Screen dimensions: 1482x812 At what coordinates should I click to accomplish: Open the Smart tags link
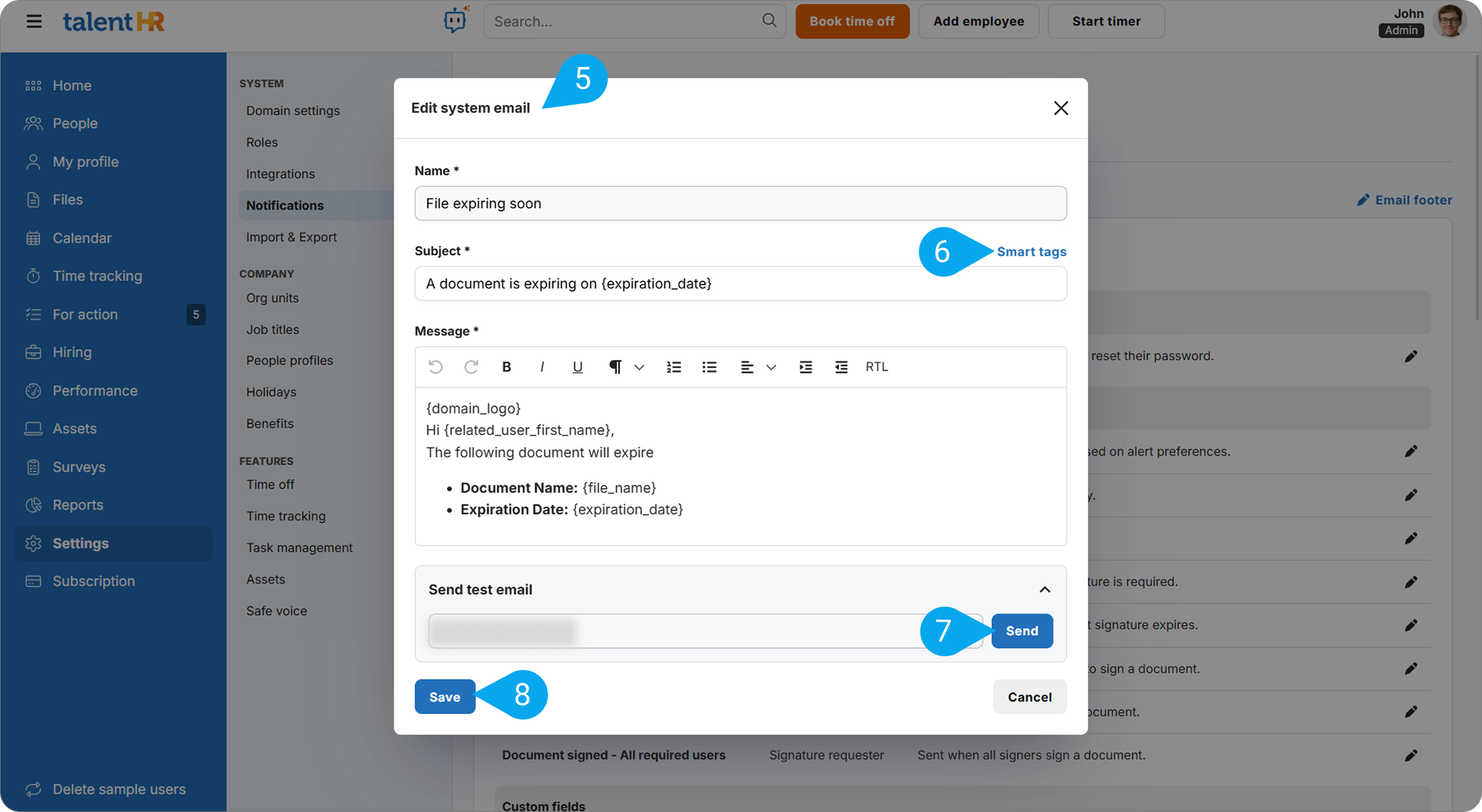tap(1031, 252)
